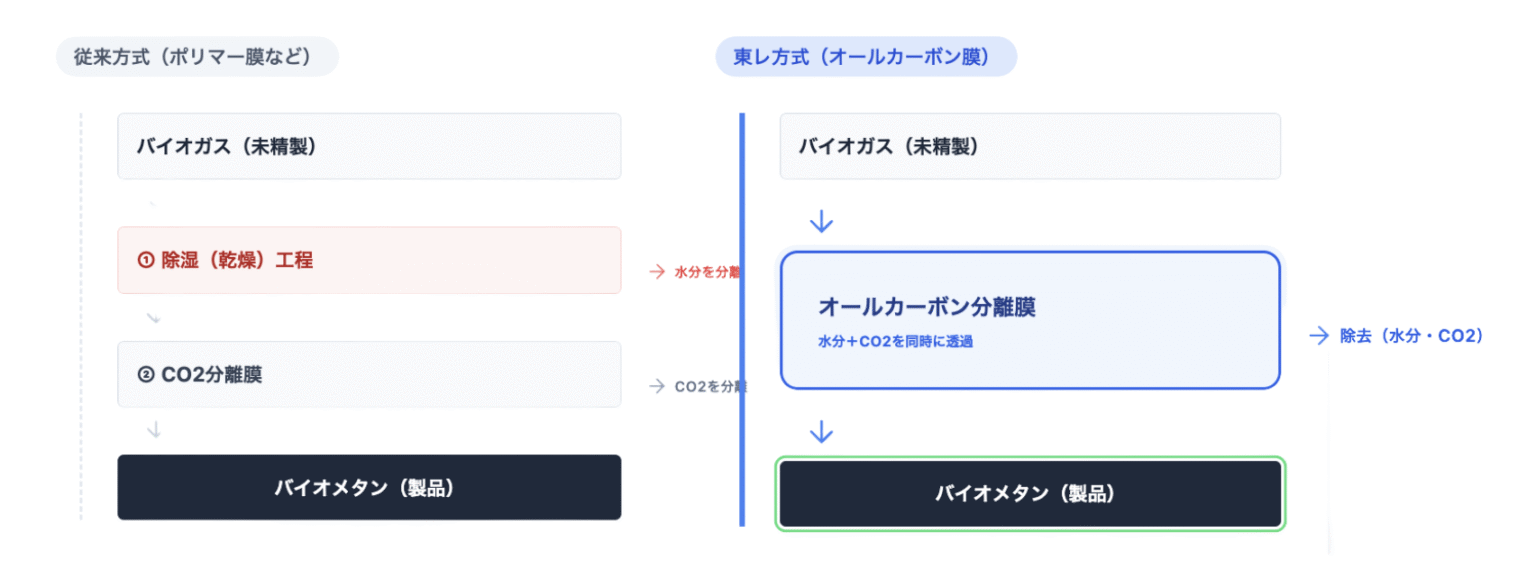The width and height of the screenshot is (1536, 561).
Task: Click the green-outlined バイオメタン（製品） box
Action: tap(1030, 494)
